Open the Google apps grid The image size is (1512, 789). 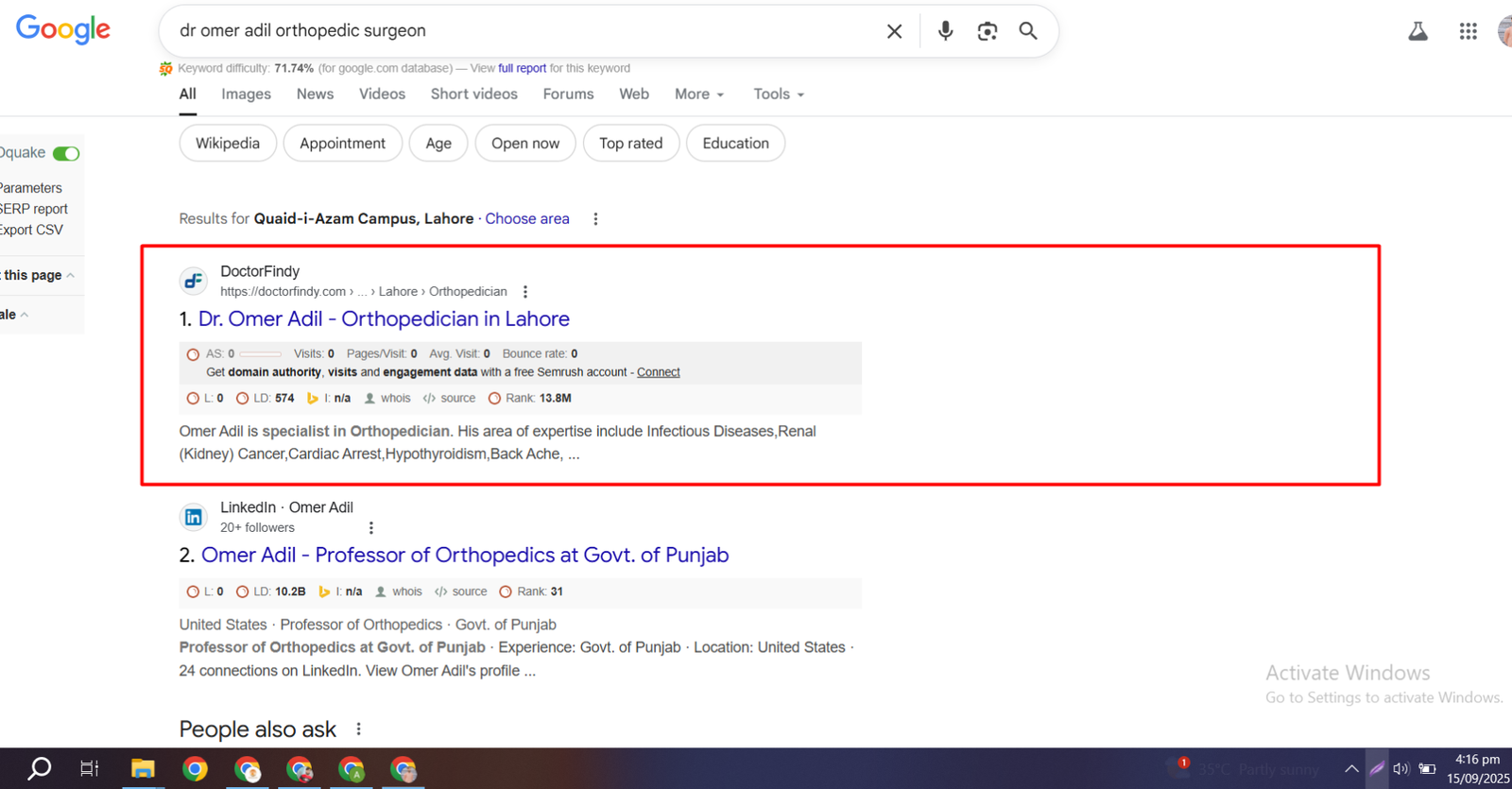pos(1468,31)
